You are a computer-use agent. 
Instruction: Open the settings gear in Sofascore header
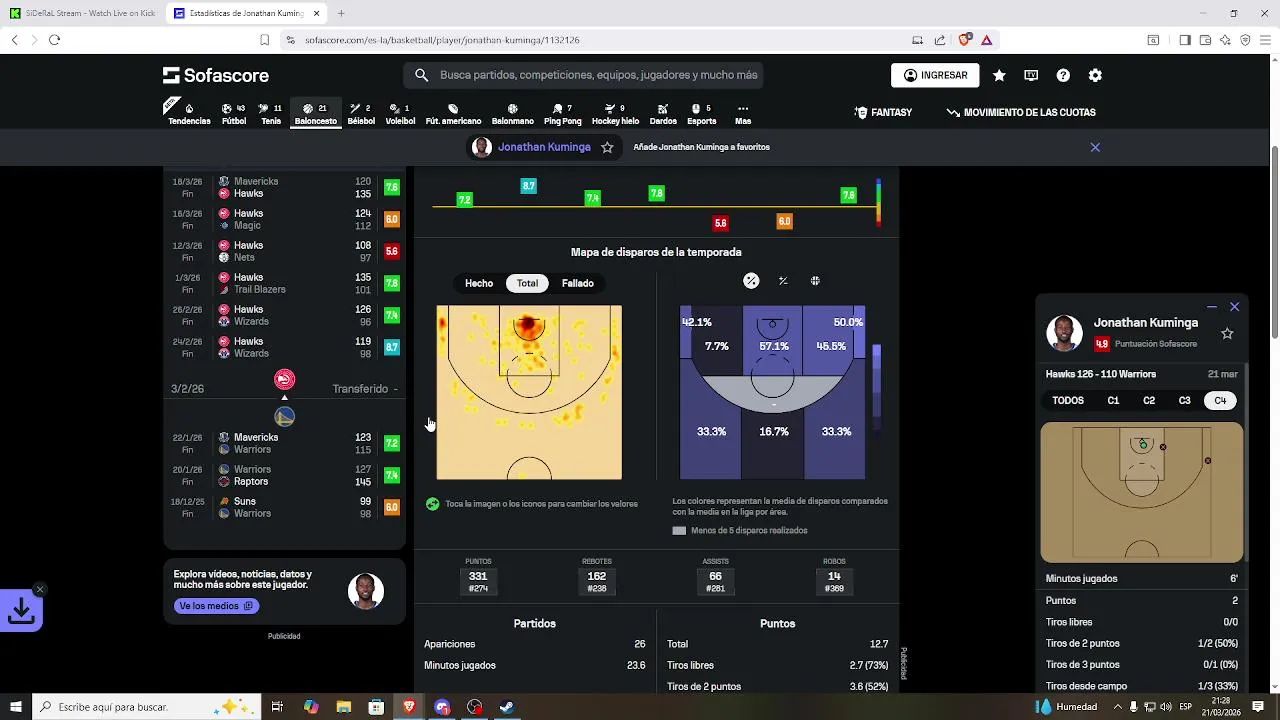pyautogui.click(x=1095, y=75)
